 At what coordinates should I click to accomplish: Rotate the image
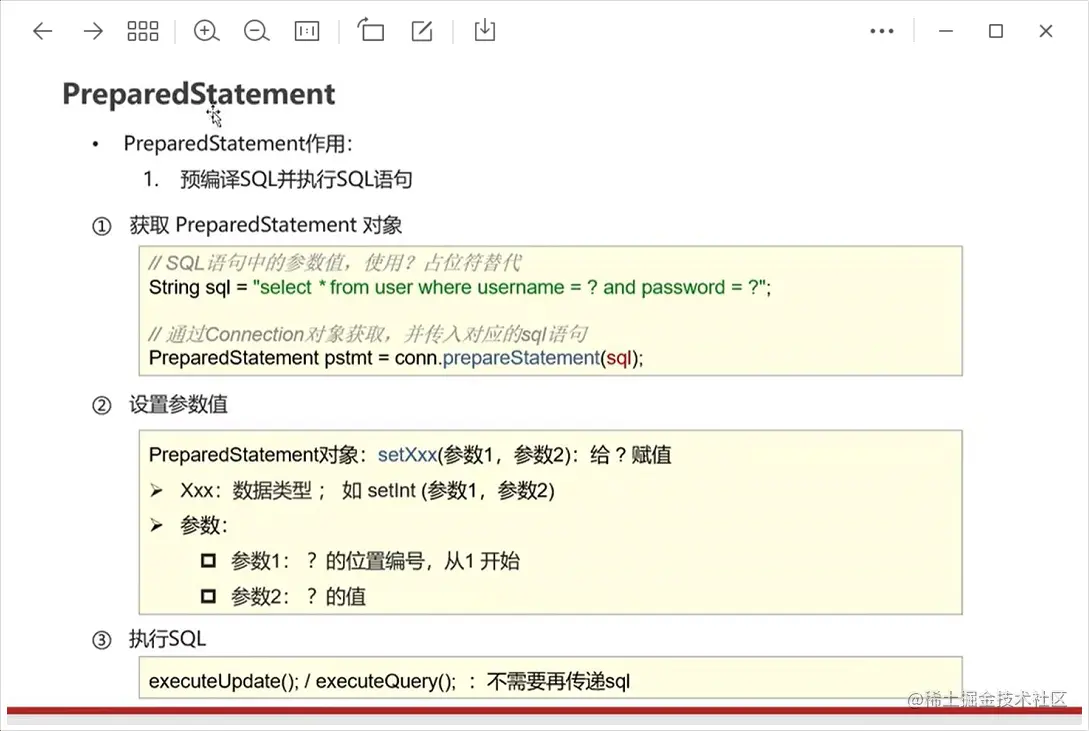pos(371,31)
